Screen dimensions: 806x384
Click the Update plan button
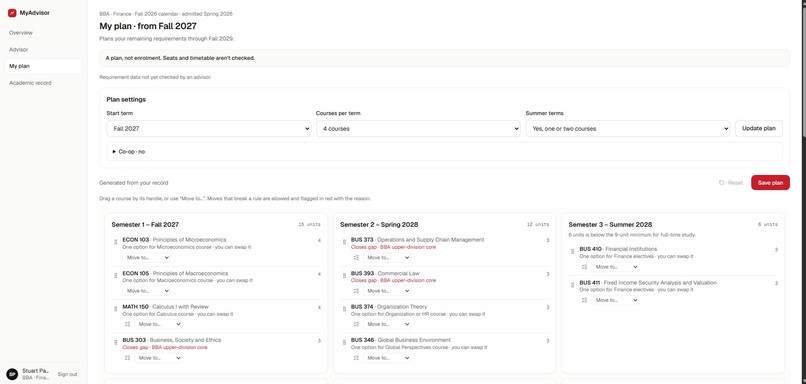point(759,129)
